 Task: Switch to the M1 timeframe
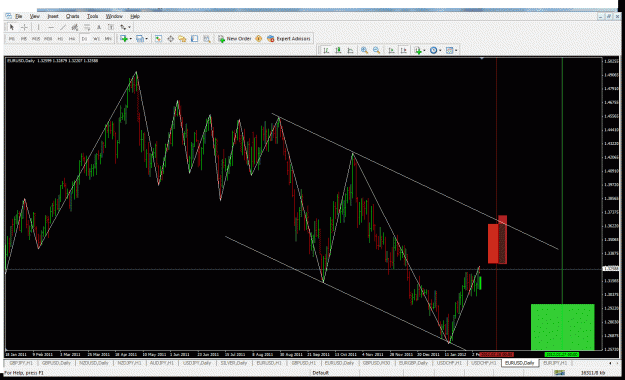tap(12, 39)
